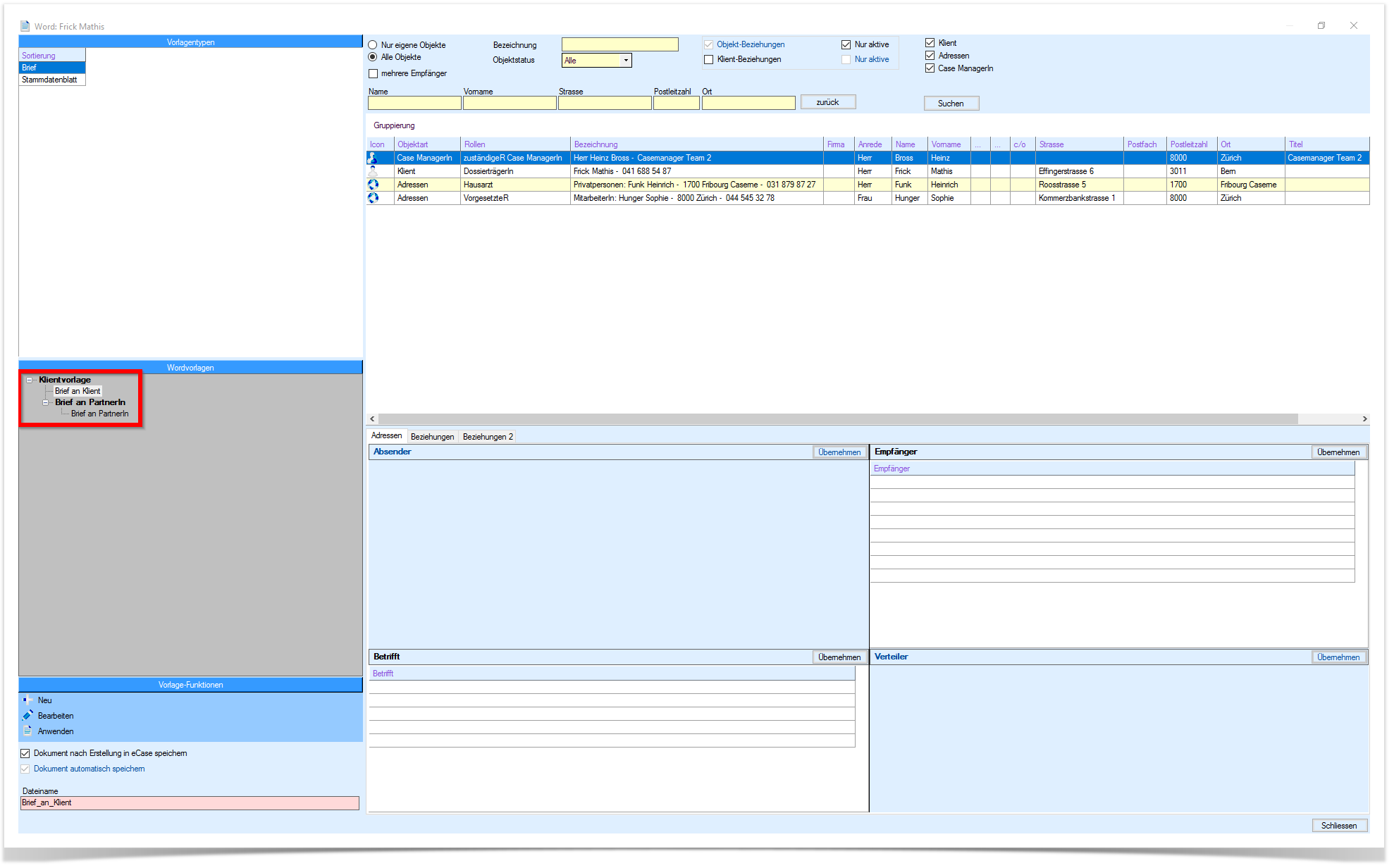This screenshot has width=1394, height=868.
Task: Click the Postleitzahl search field
Action: 676,103
